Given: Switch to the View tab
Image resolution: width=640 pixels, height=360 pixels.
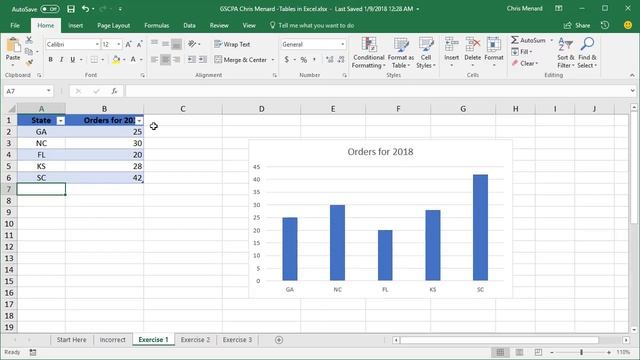Looking at the screenshot, I should [249, 25].
